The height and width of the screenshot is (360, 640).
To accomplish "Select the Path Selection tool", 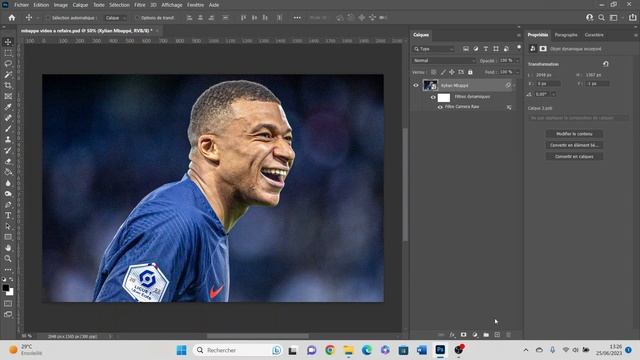I will pyautogui.click(x=8, y=226).
